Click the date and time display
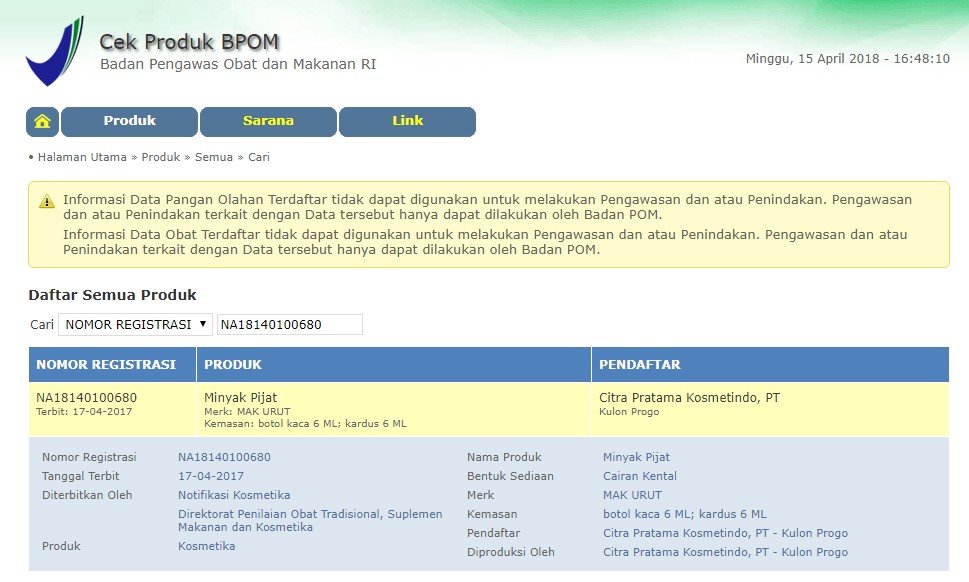Image resolution: width=969 pixels, height=582 pixels. [848, 59]
